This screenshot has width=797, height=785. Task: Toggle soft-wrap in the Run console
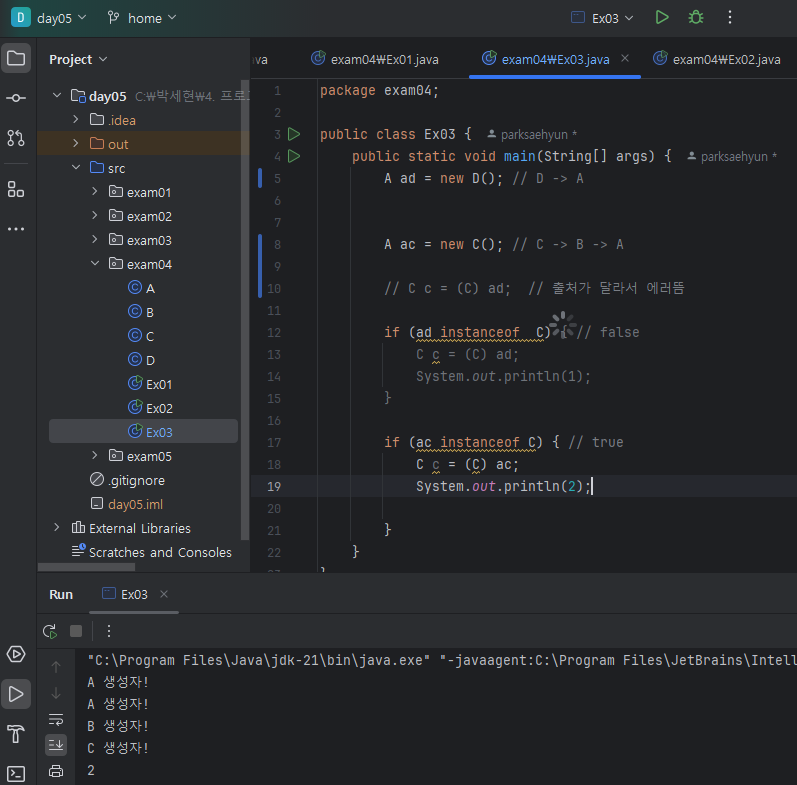click(56, 719)
